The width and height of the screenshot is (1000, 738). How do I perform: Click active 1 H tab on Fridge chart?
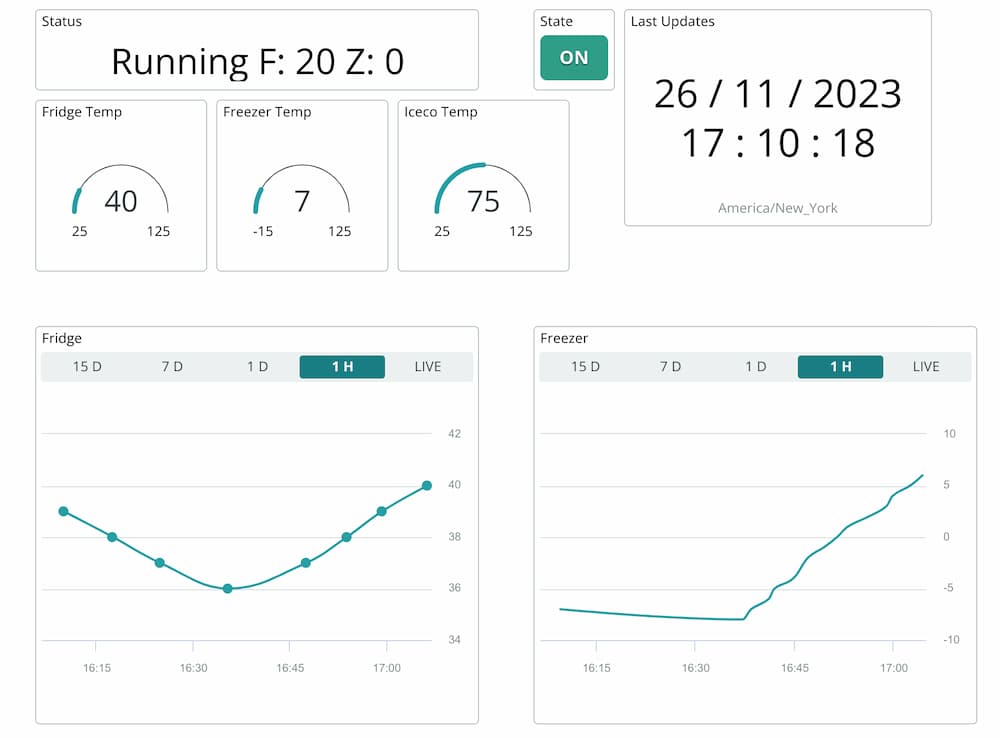(342, 367)
